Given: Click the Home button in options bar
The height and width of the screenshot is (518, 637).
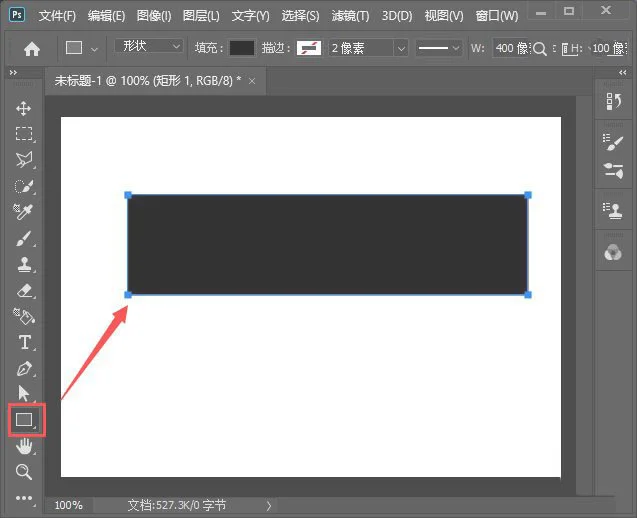Looking at the screenshot, I should pos(32,48).
